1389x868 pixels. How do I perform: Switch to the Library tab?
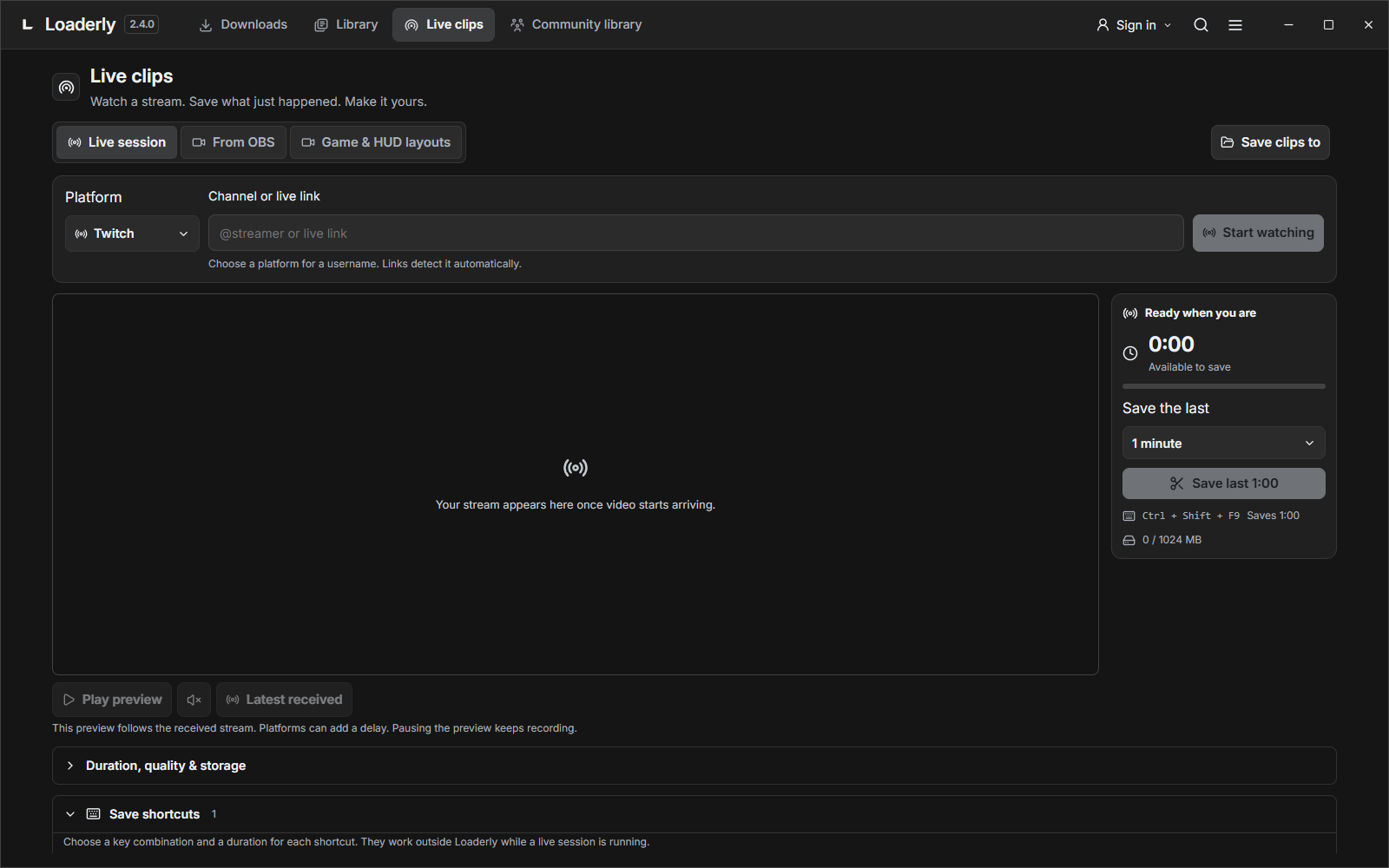346,24
